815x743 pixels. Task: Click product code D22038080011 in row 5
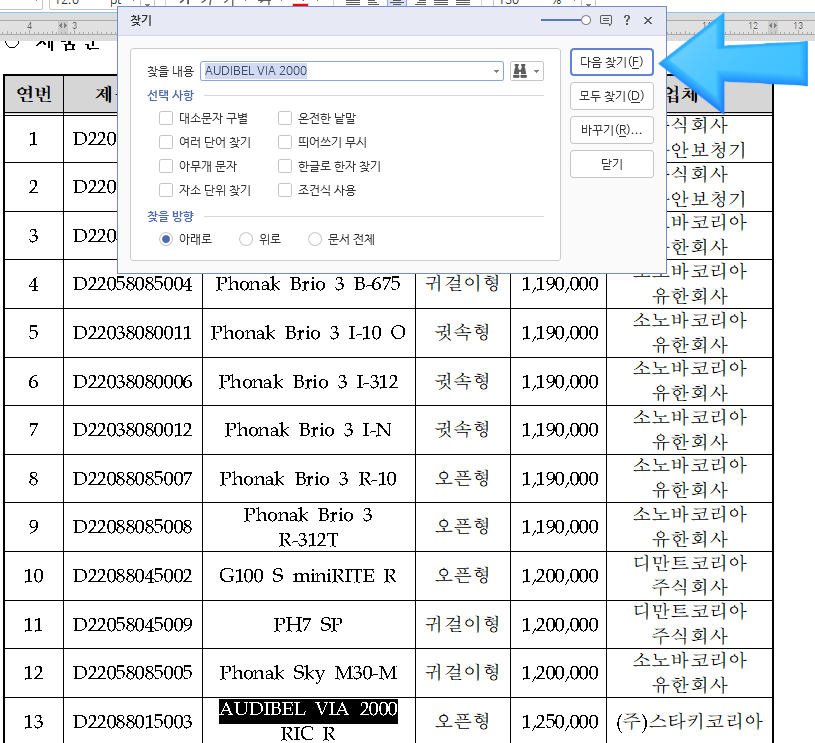tap(133, 333)
